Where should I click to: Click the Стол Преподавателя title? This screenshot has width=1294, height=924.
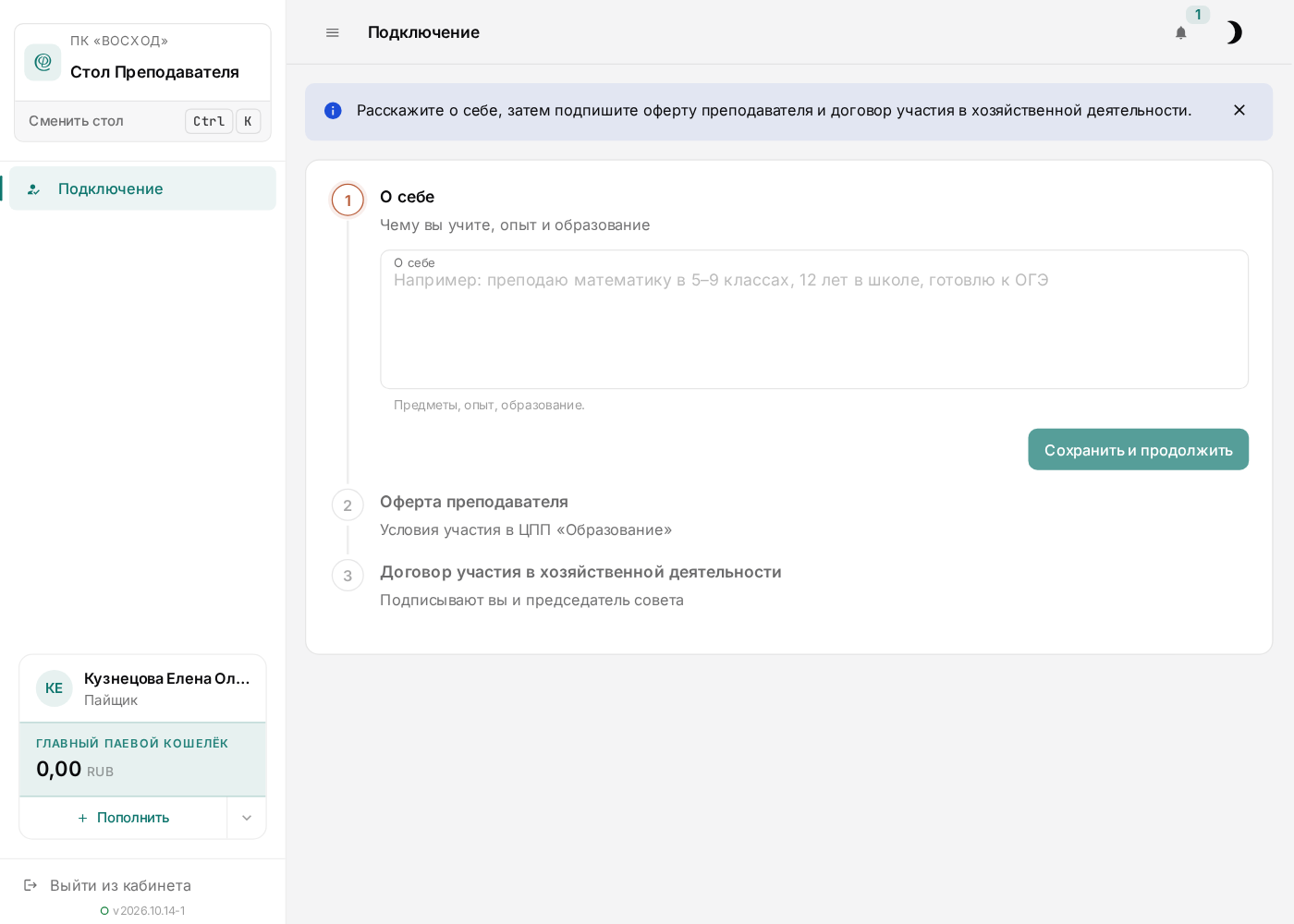[154, 72]
